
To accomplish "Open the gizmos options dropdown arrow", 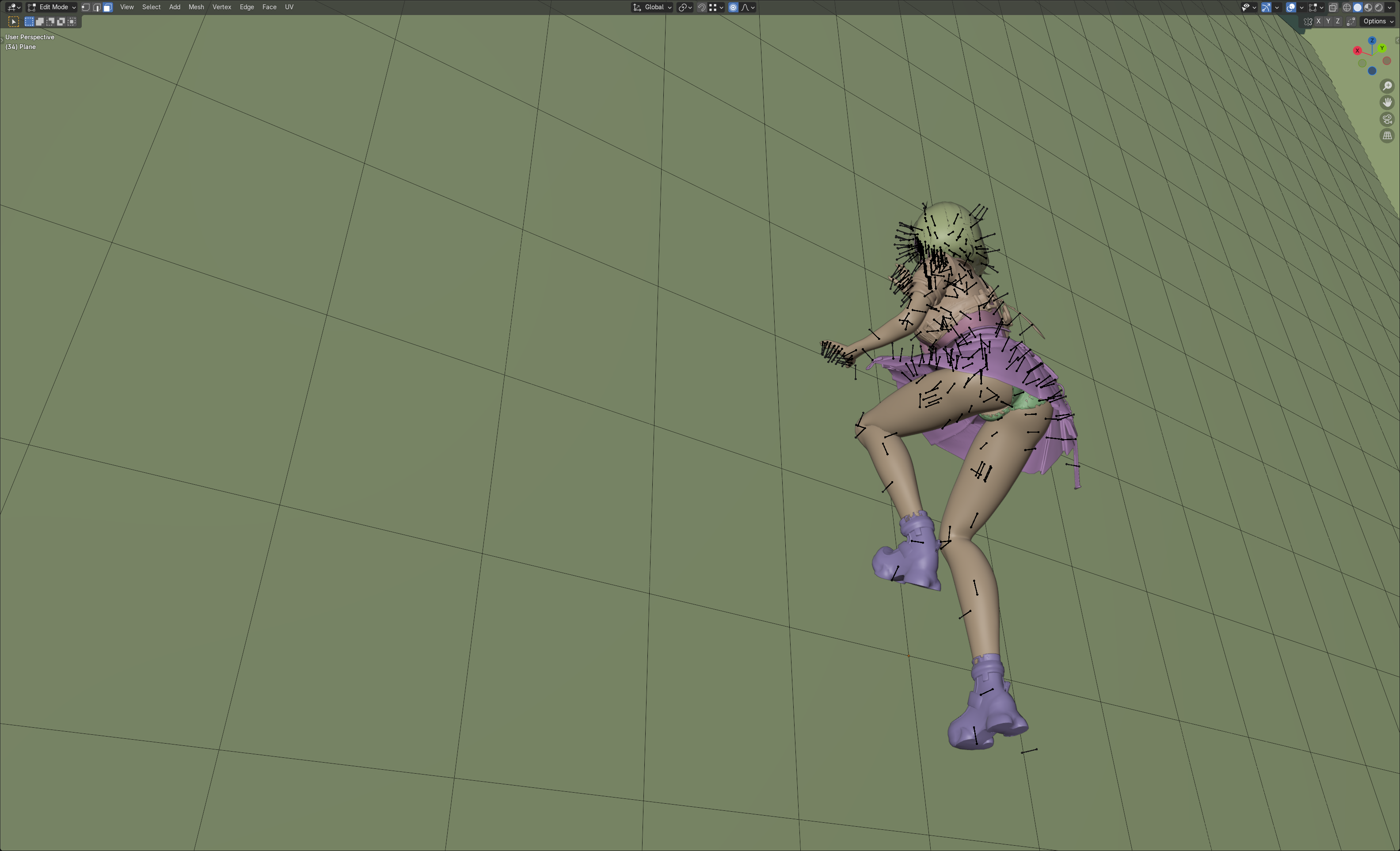I will [1277, 8].
